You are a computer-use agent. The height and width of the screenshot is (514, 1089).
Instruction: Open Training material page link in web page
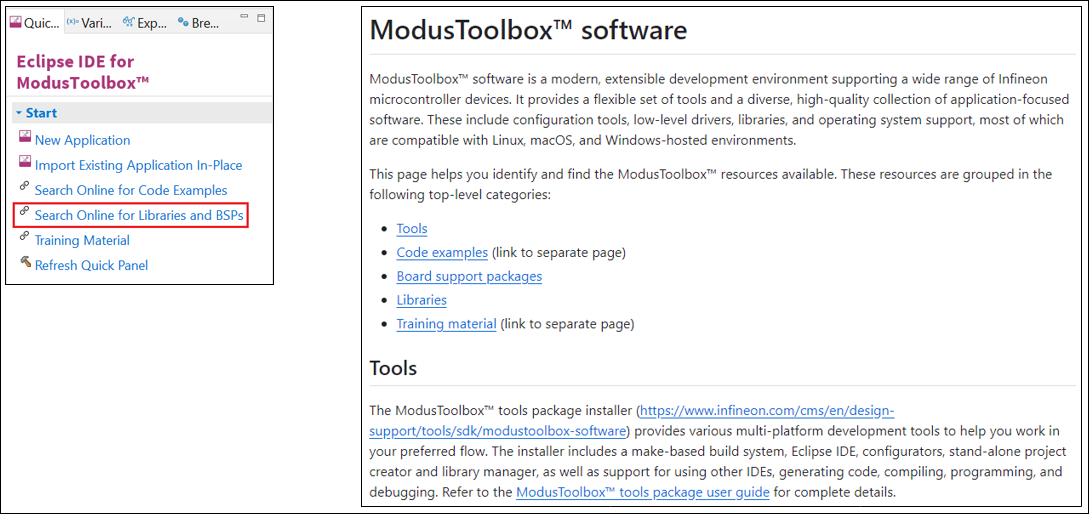pos(447,324)
